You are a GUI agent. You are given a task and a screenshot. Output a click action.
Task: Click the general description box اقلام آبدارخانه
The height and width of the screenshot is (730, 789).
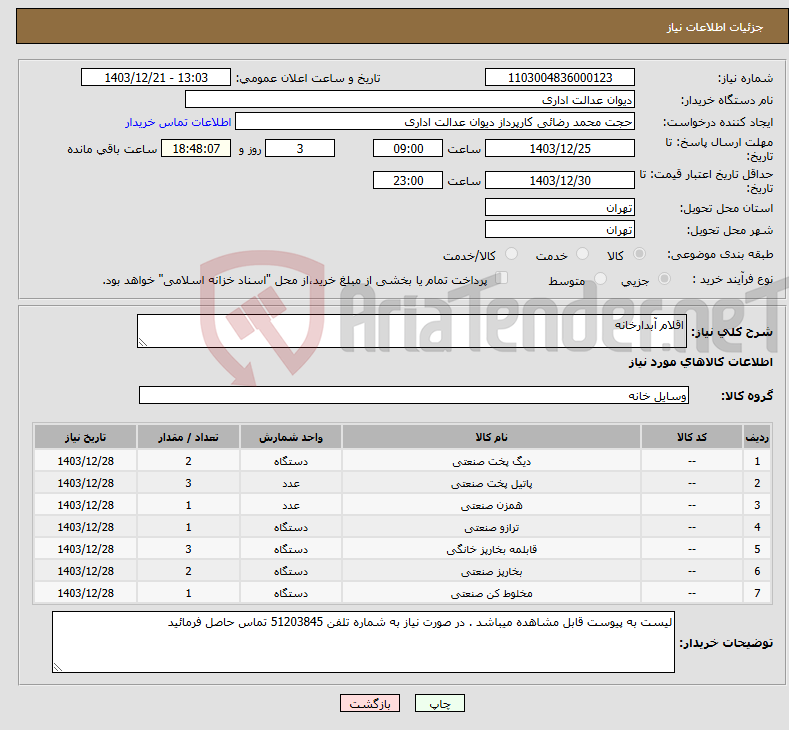tap(412, 331)
